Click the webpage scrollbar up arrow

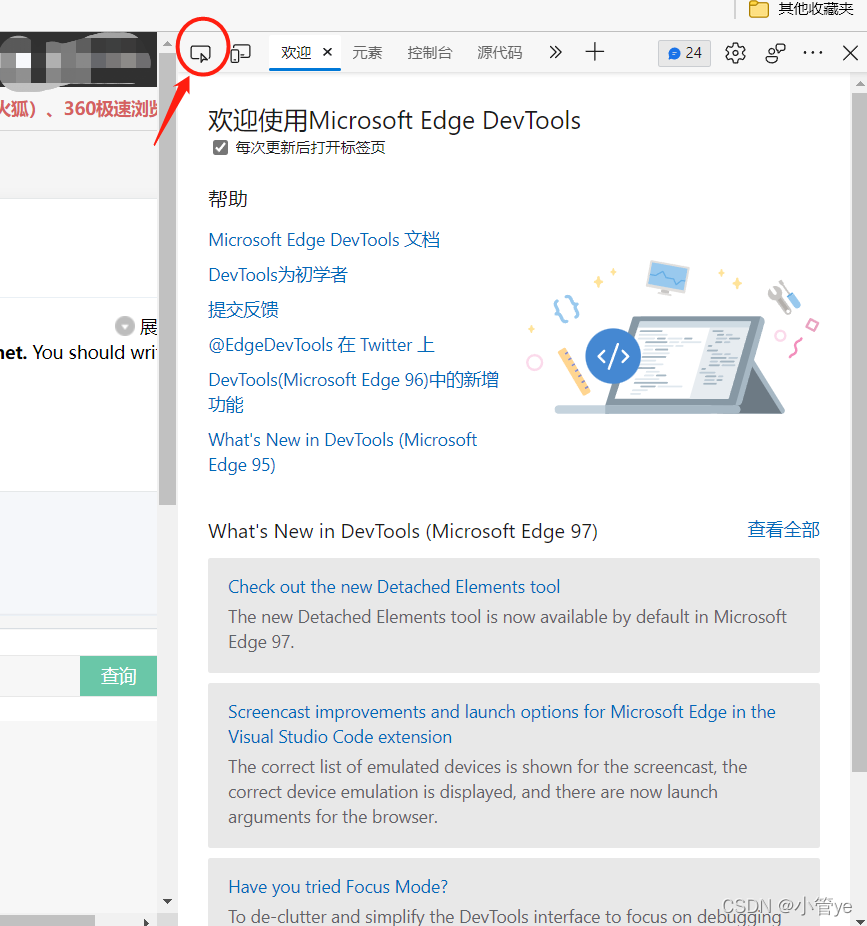(x=167, y=43)
